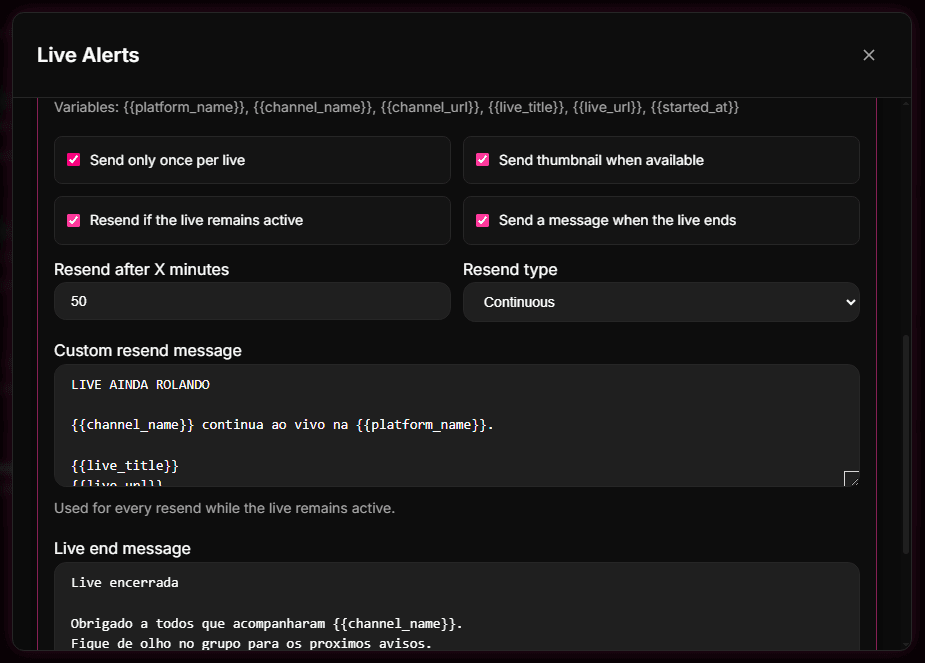Open the Resend type dropdown

point(661,302)
